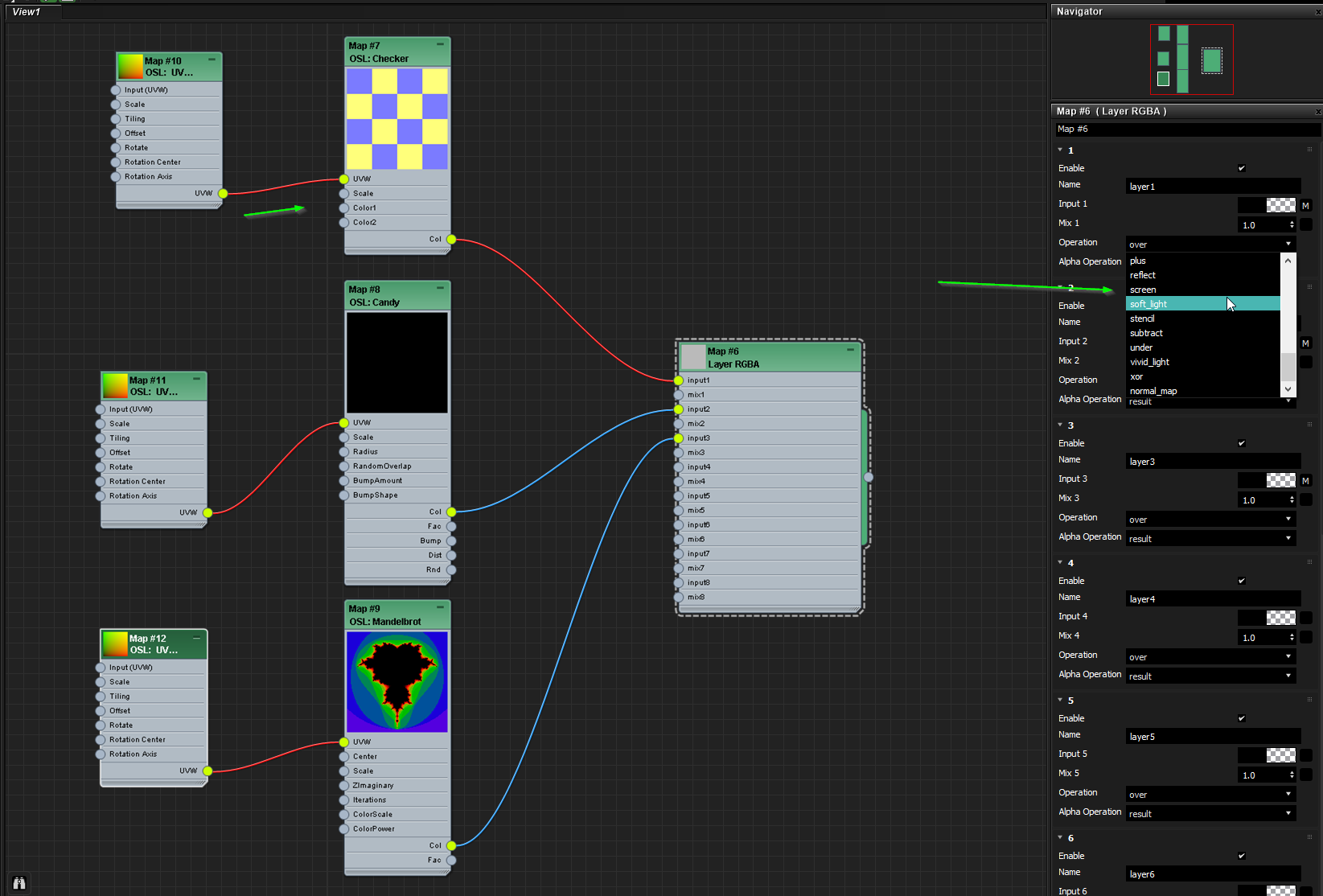Collapse the layer 1 rollout section

point(1060,150)
